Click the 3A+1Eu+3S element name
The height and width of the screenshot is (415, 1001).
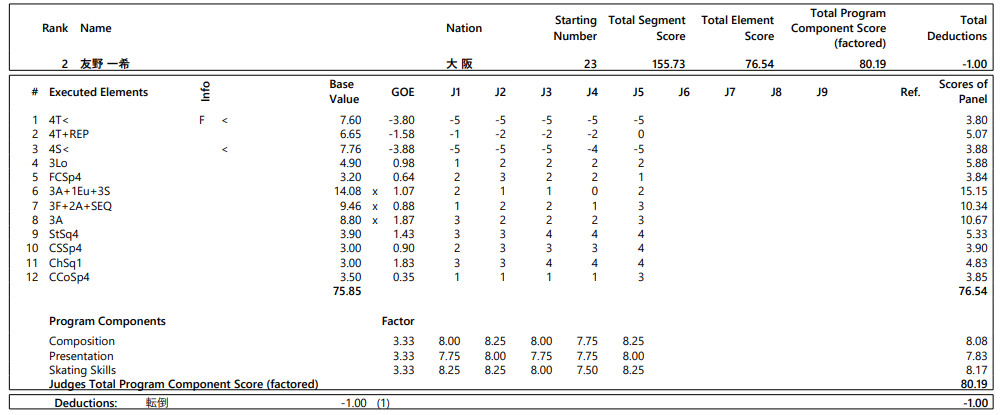coord(80,191)
